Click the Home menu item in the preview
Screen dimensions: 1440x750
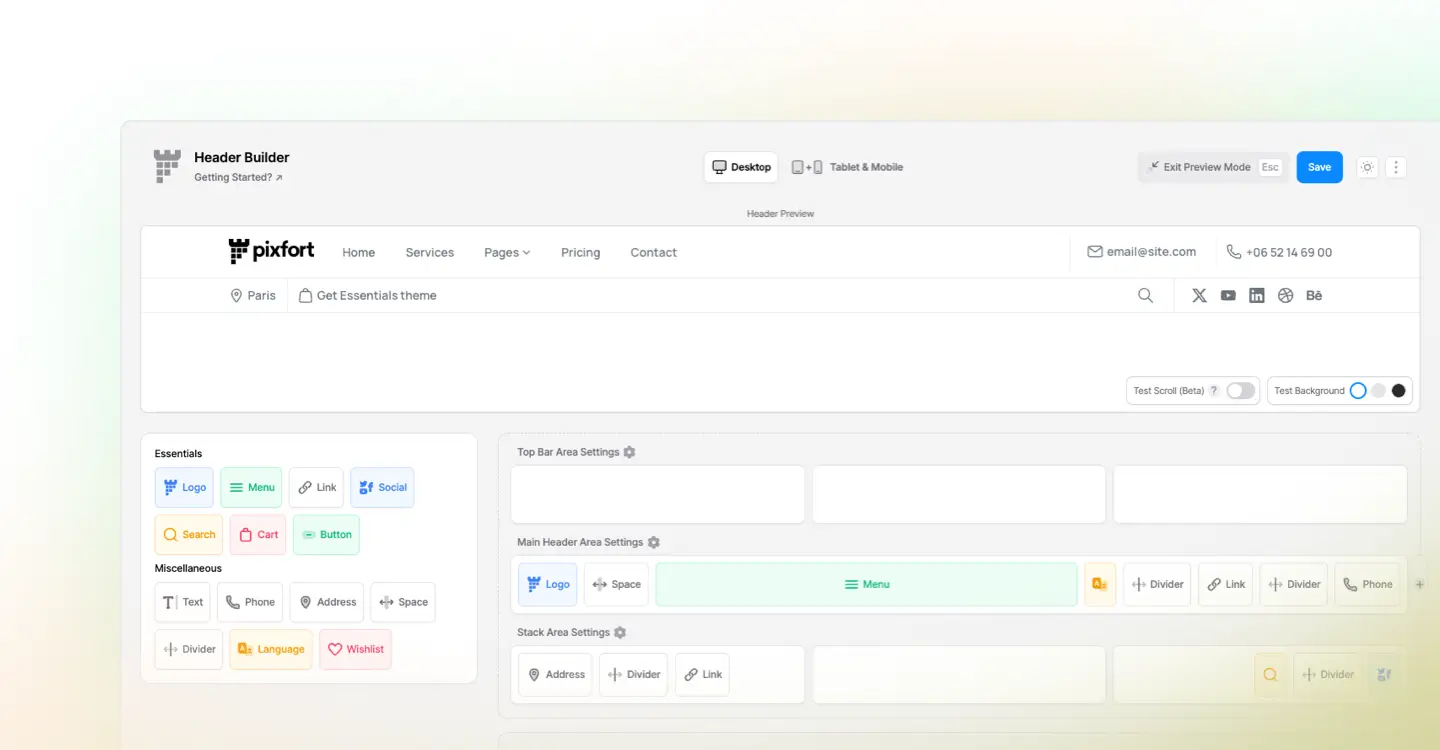pyautogui.click(x=358, y=252)
